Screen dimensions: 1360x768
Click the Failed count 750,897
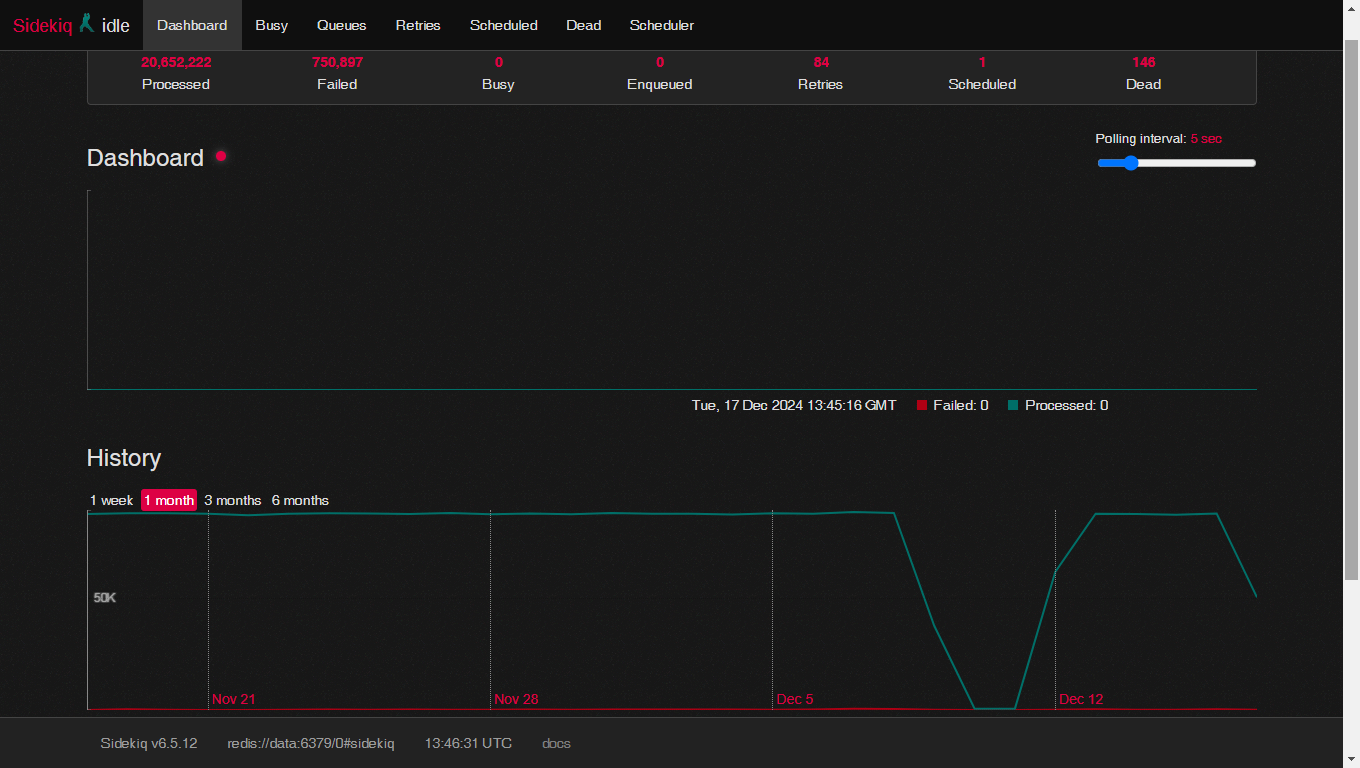click(x=337, y=62)
